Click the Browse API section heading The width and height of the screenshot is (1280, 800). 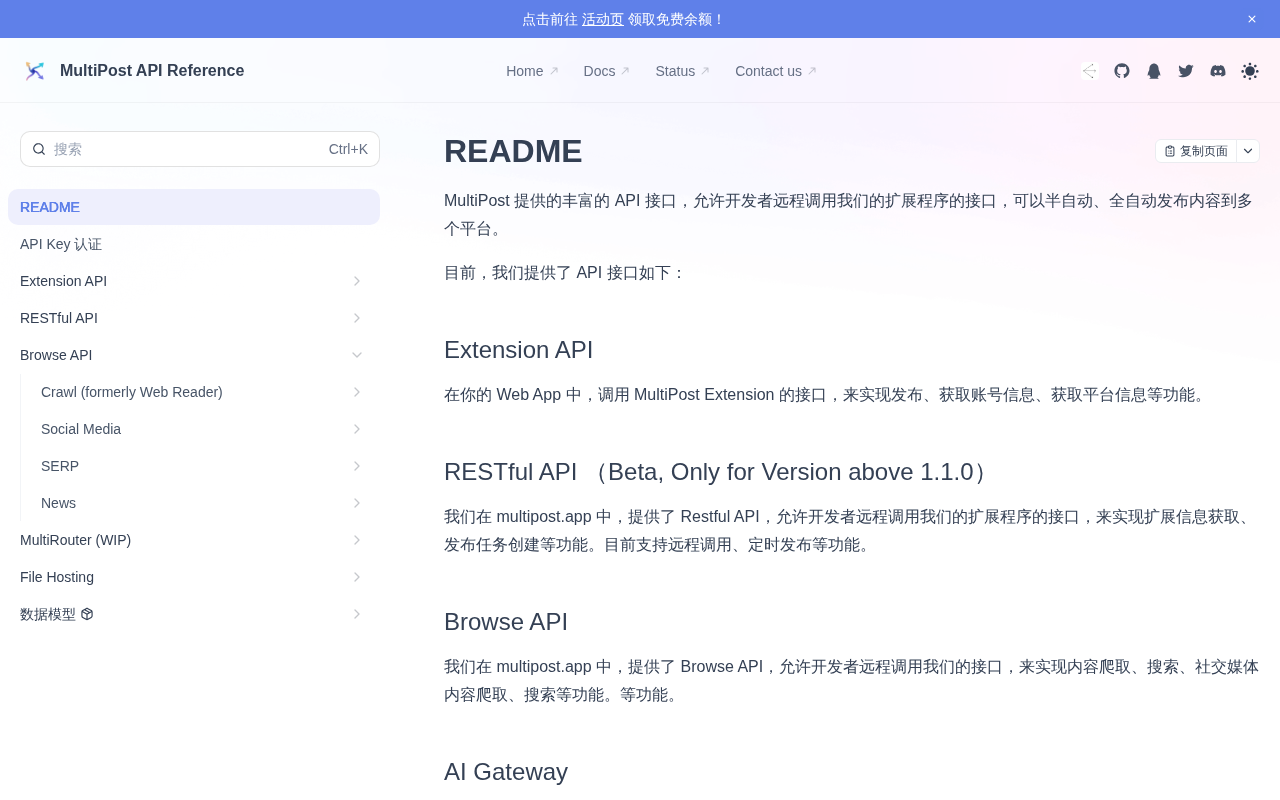point(506,622)
